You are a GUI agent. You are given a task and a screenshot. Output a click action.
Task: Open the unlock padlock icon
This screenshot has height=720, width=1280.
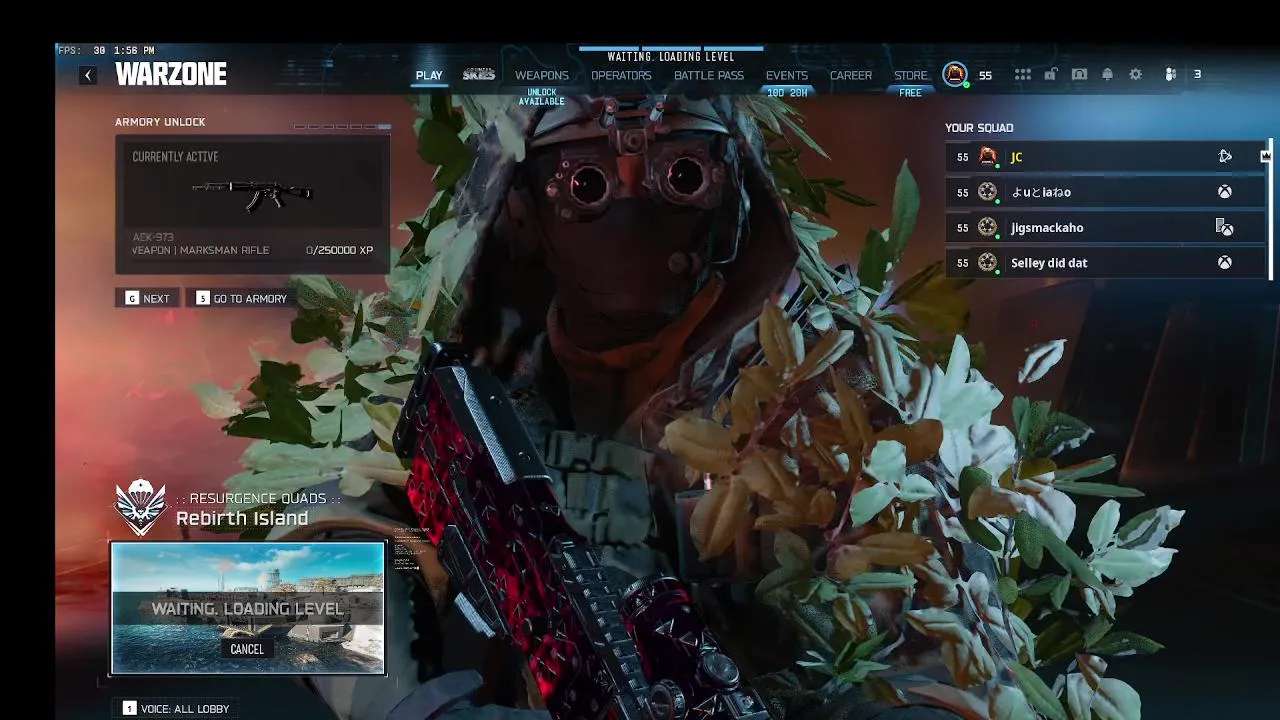coord(1050,75)
